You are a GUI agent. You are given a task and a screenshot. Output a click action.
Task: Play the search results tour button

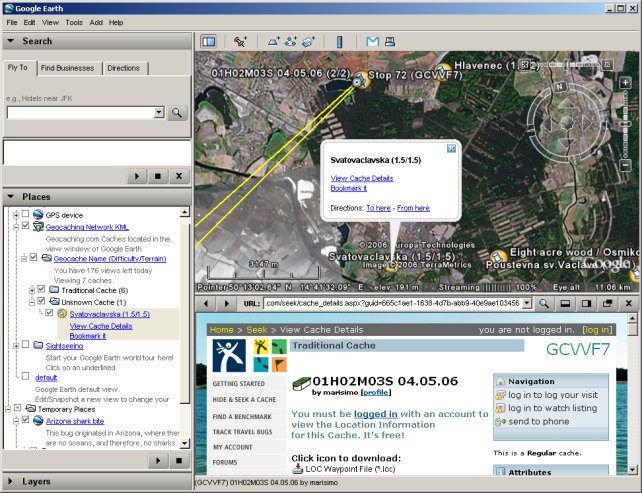(x=137, y=176)
